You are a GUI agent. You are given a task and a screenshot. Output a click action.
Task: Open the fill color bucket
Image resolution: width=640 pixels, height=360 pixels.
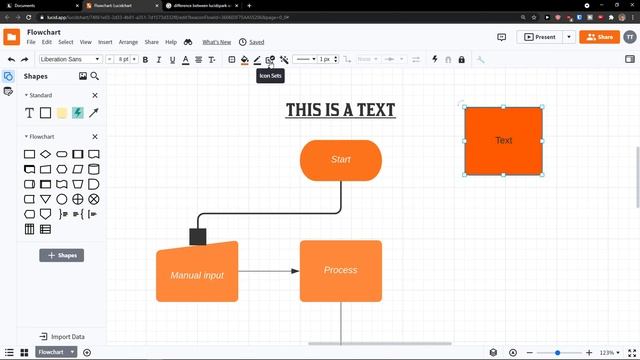tap(244, 60)
